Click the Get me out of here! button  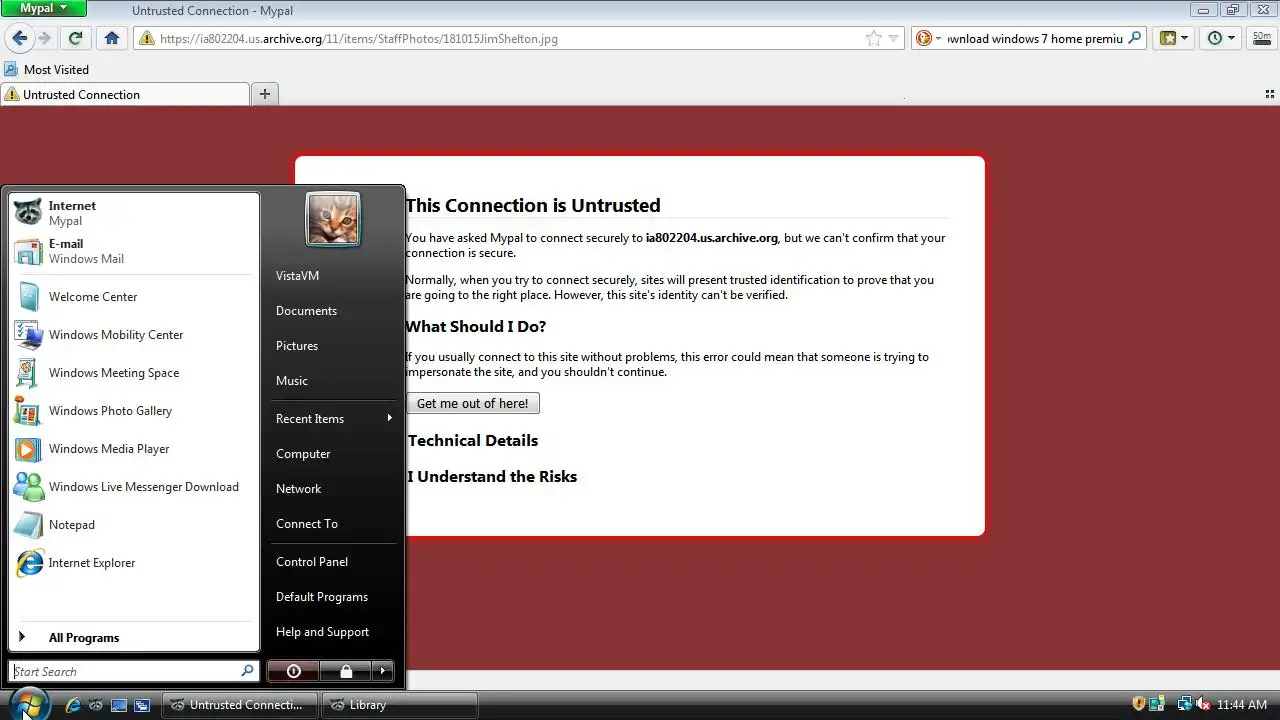pos(473,403)
